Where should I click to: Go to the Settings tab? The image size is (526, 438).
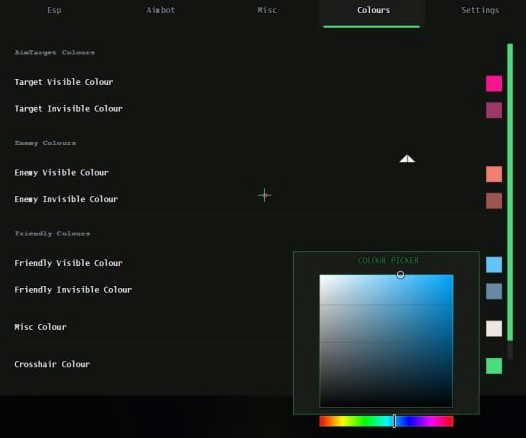click(x=480, y=10)
